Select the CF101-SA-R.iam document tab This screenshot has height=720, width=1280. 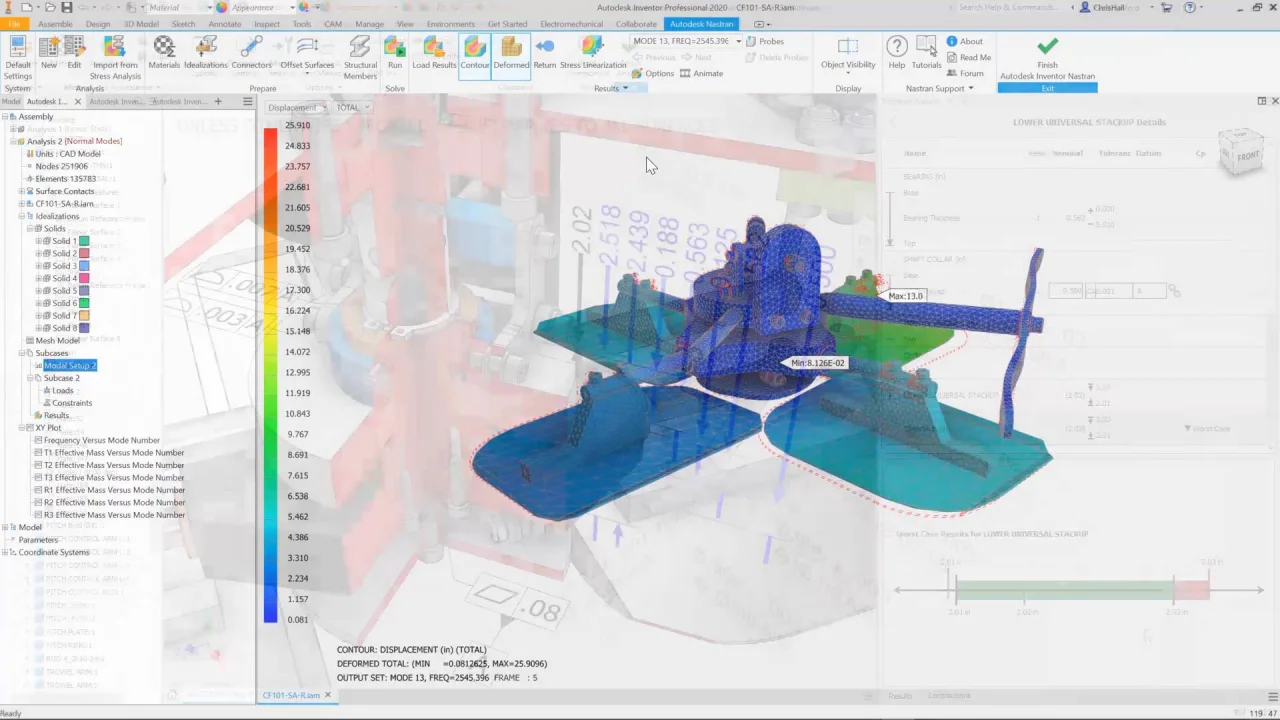click(291, 695)
